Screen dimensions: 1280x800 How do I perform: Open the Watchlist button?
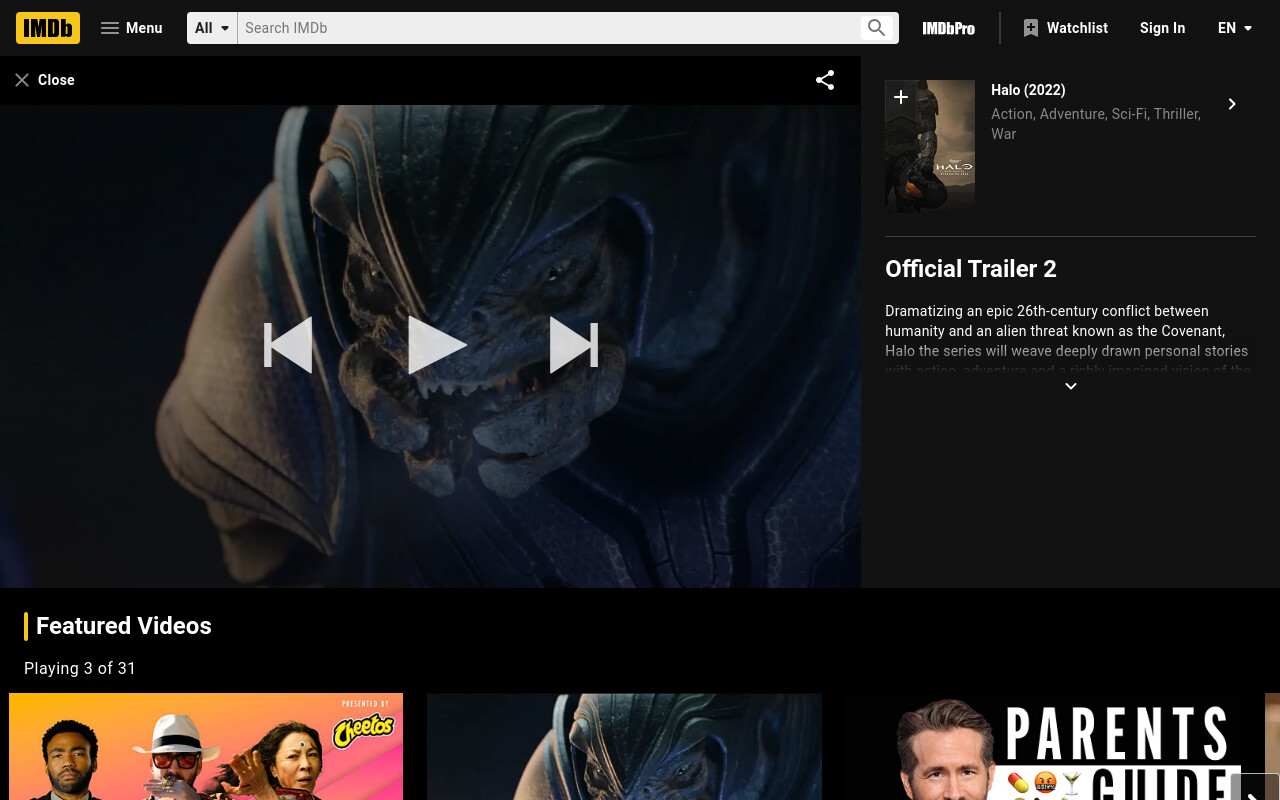[x=1065, y=28]
